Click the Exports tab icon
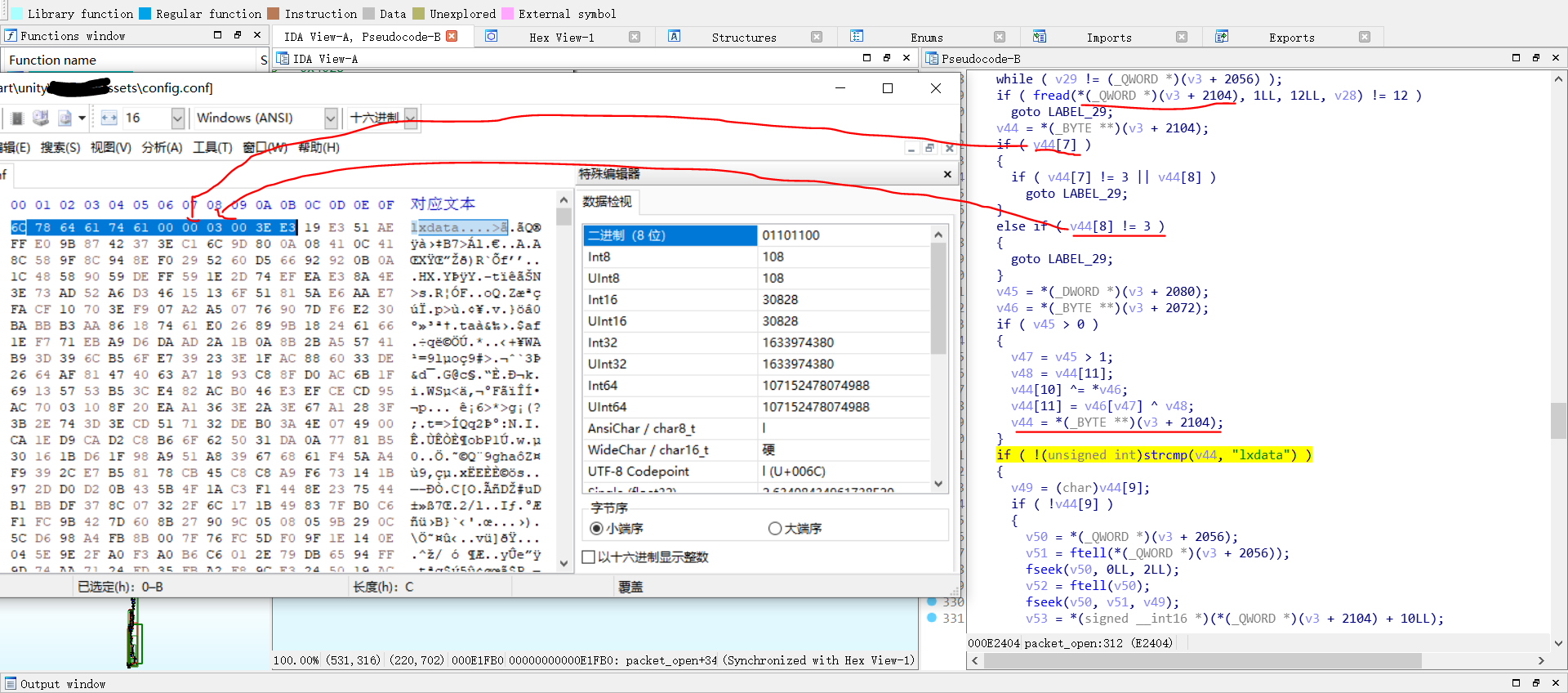 tap(1222, 37)
